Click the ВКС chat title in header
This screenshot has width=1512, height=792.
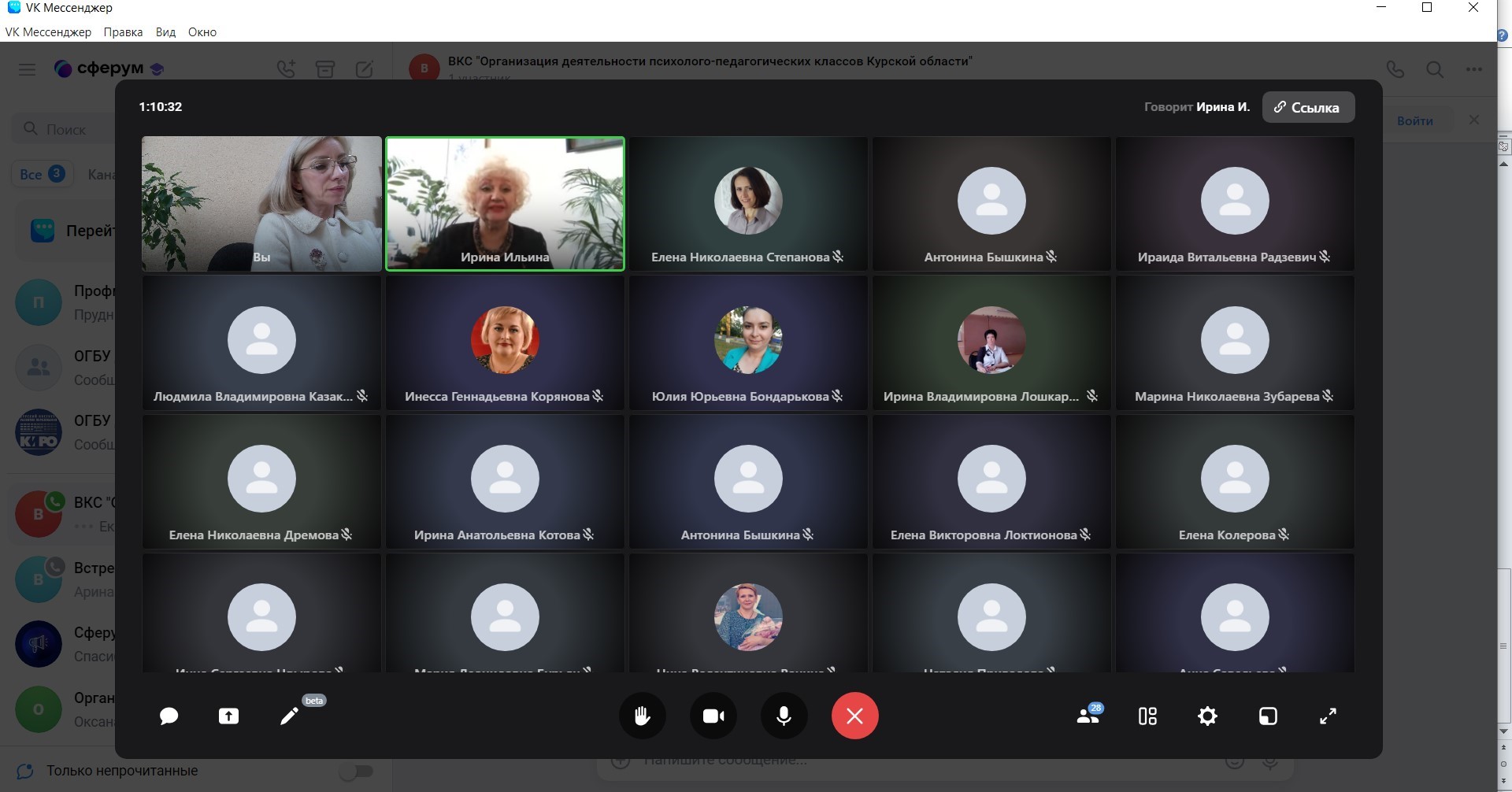click(x=710, y=61)
